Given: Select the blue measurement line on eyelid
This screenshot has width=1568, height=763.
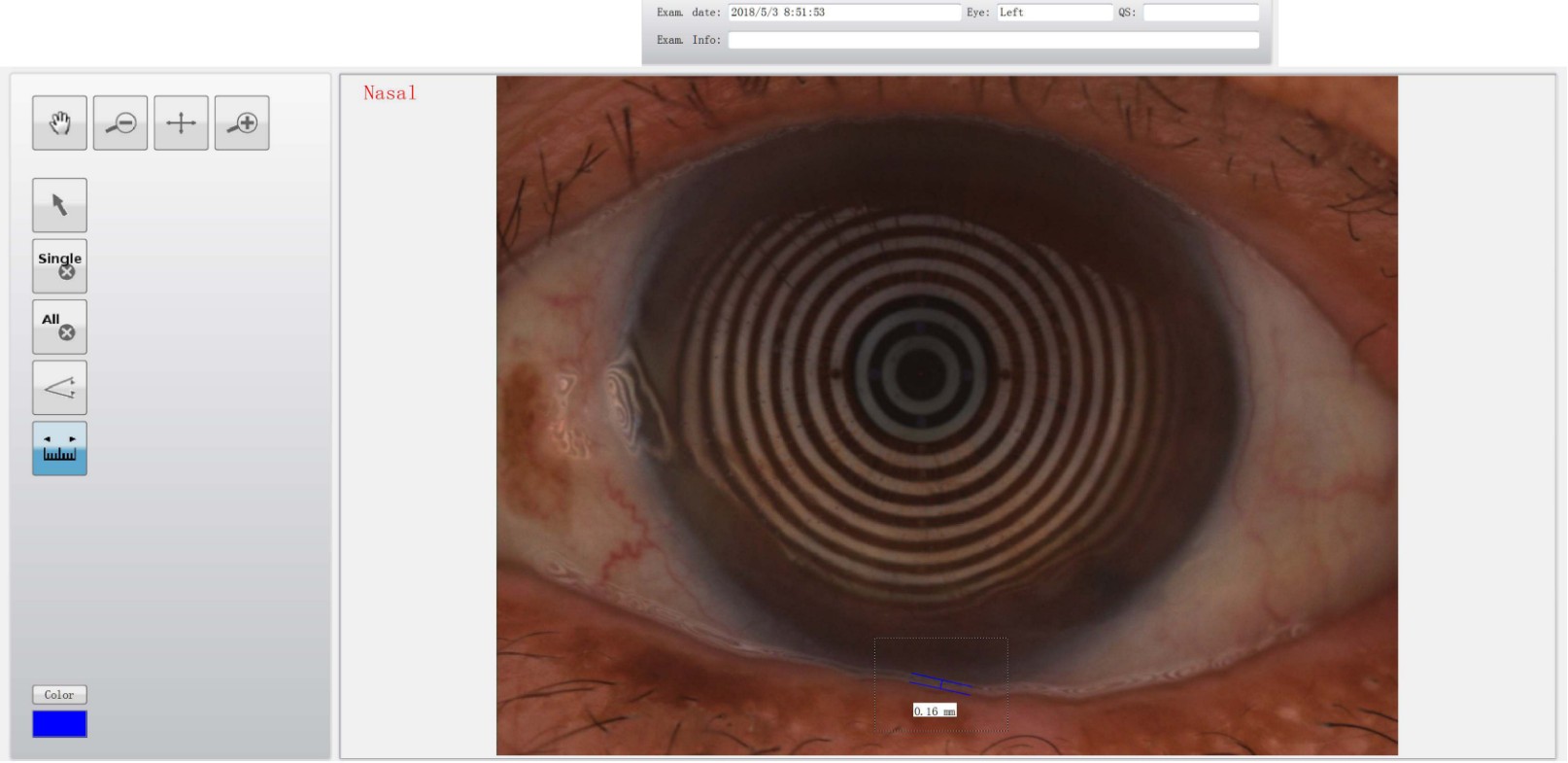Looking at the screenshot, I should [x=940, y=684].
